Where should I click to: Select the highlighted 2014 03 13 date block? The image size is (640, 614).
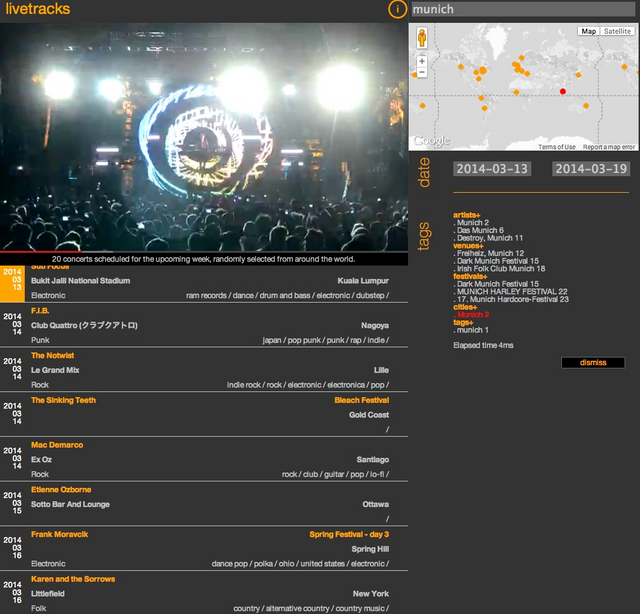(x=12, y=283)
